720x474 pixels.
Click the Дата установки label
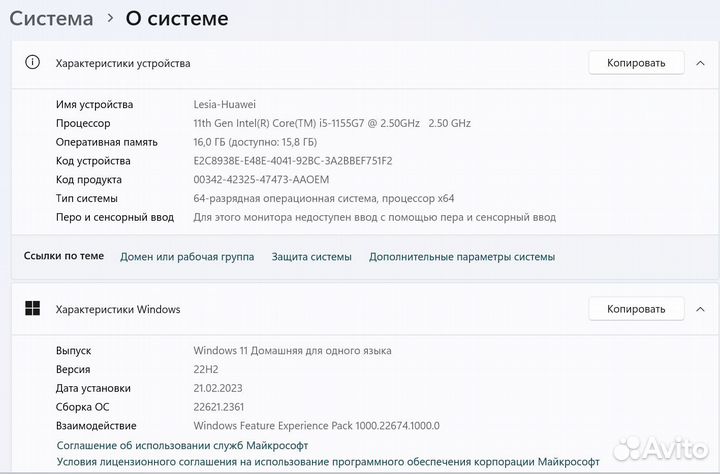coord(93,388)
